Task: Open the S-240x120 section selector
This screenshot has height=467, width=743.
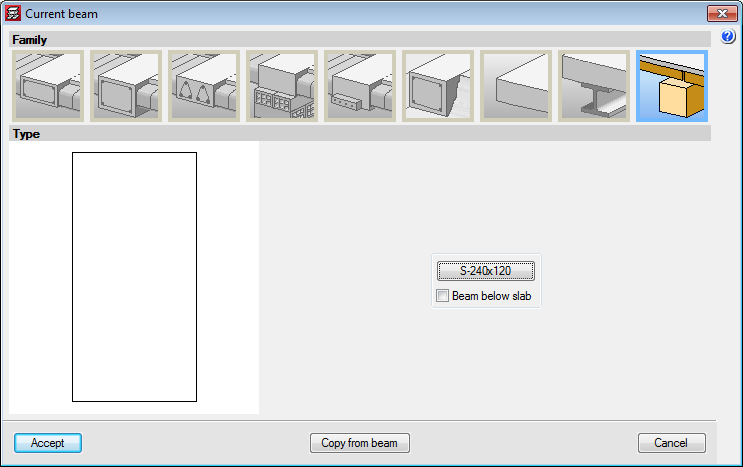Action: [486, 271]
